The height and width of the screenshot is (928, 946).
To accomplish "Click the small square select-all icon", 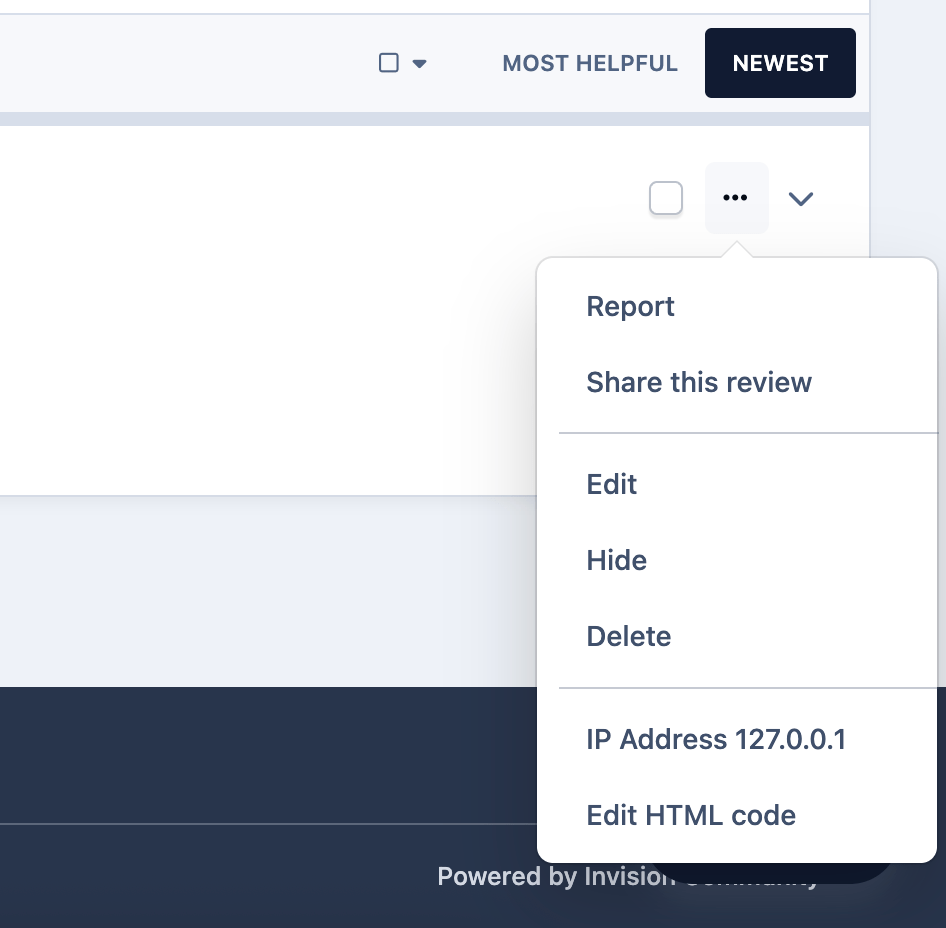I will click(389, 63).
